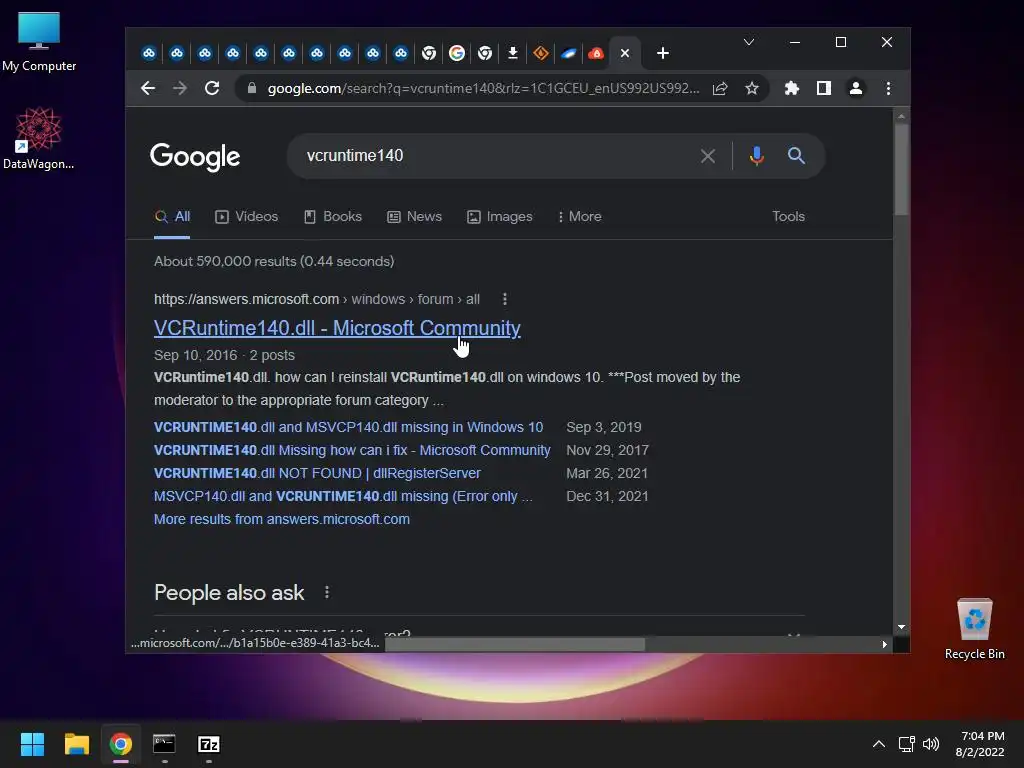Switch to the tab with the red cloud favicon
Image resolution: width=1024 pixels, height=768 pixels.
pyautogui.click(x=596, y=53)
